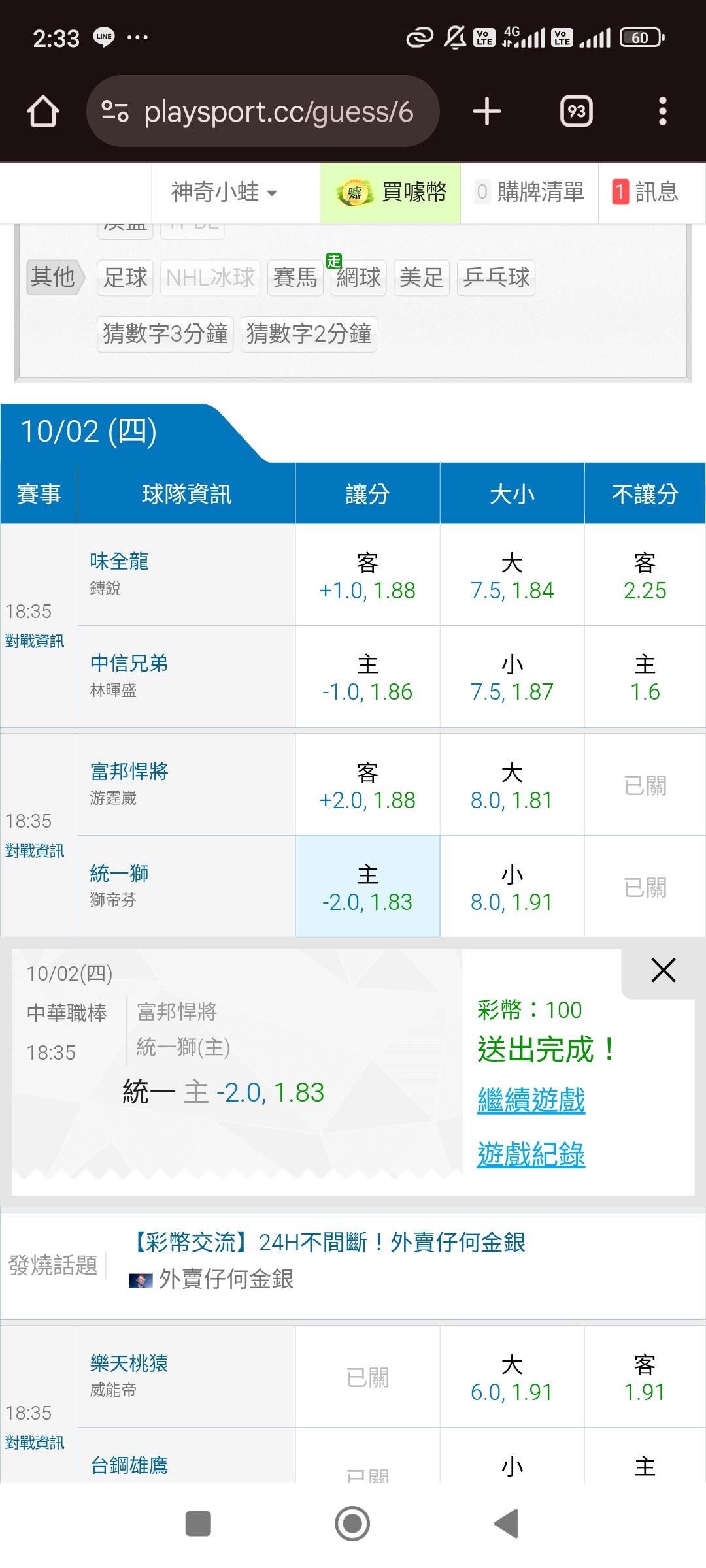The height and width of the screenshot is (1568, 706).
Task: Tap the site settings icon in address bar
Action: [115, 112]
